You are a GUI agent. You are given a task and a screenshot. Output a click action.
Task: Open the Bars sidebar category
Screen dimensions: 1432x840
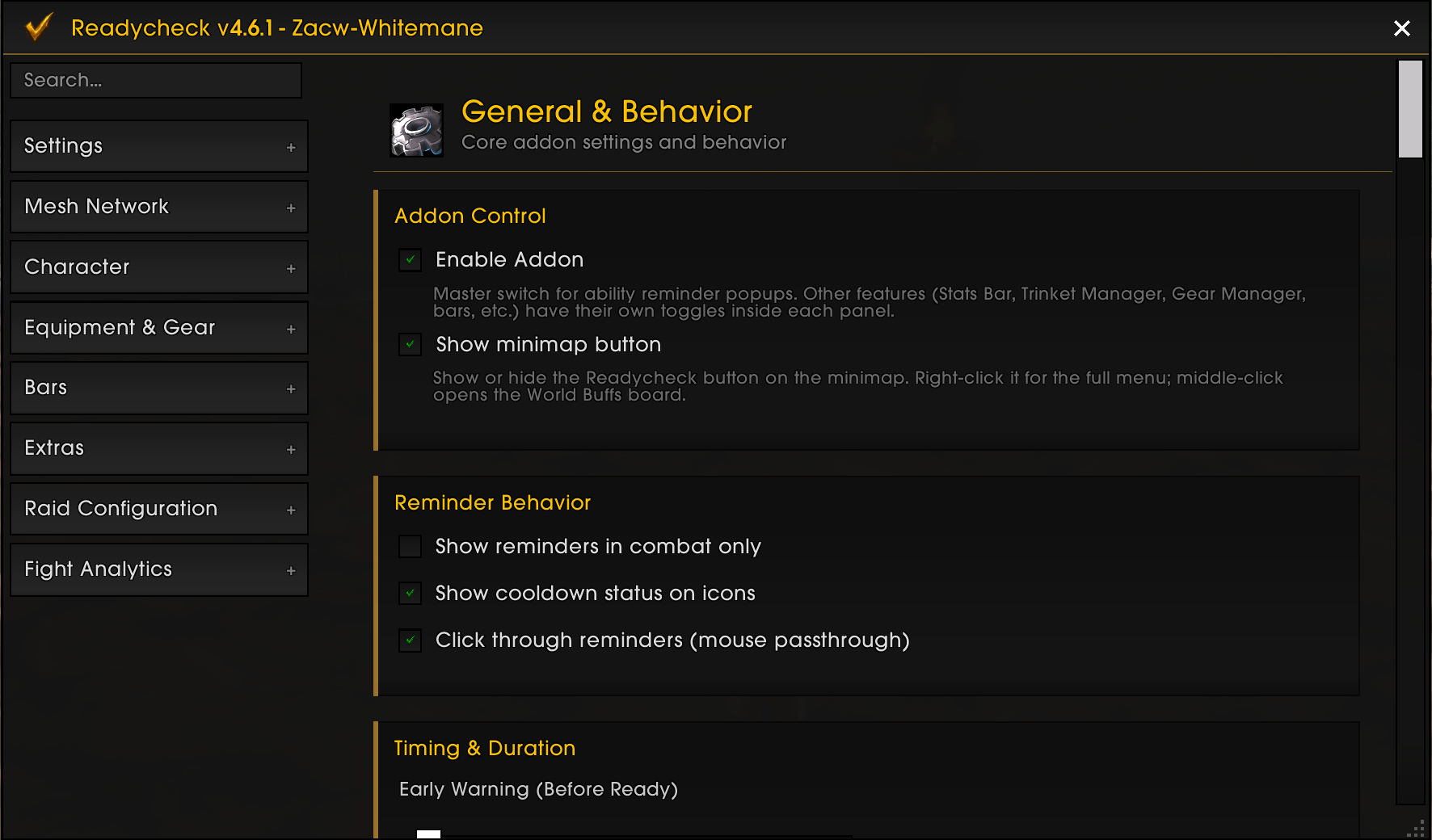[x=159, y=388]
